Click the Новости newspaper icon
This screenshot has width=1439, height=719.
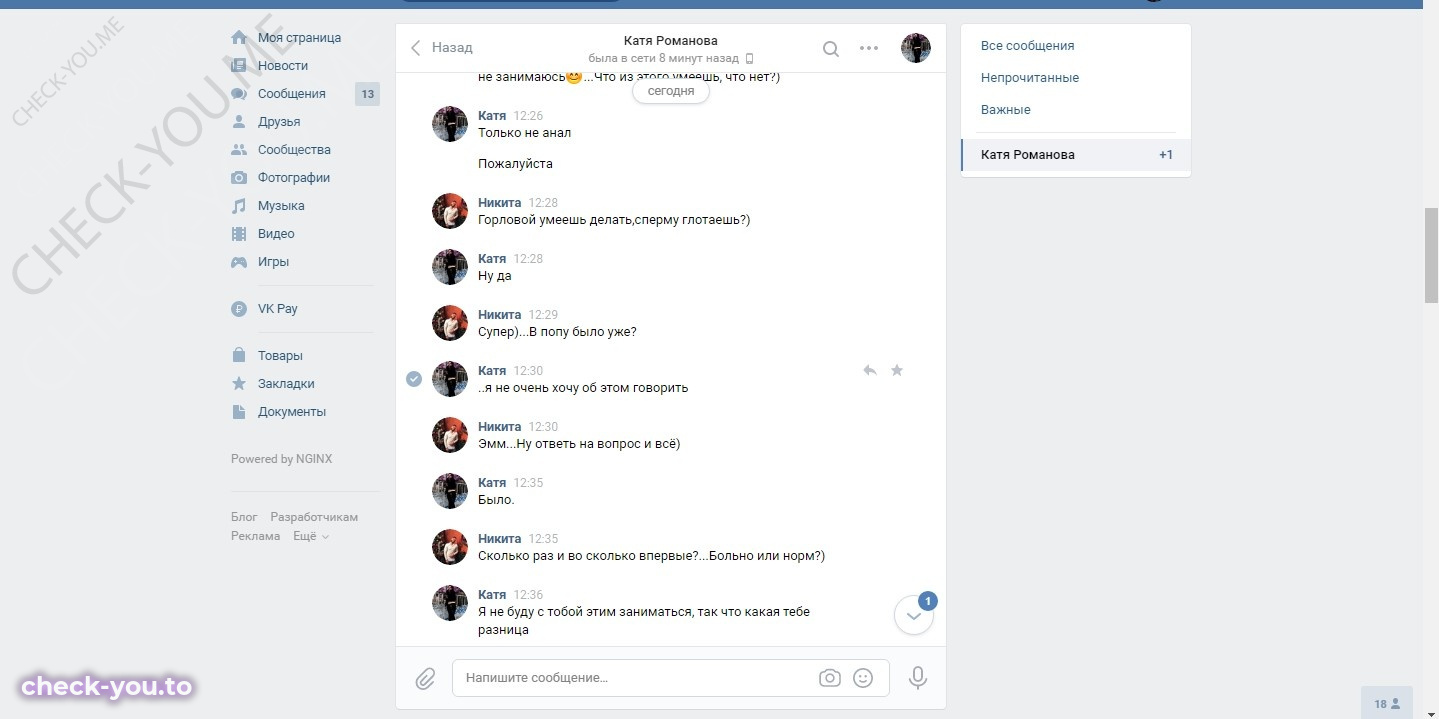pos(239,65)
